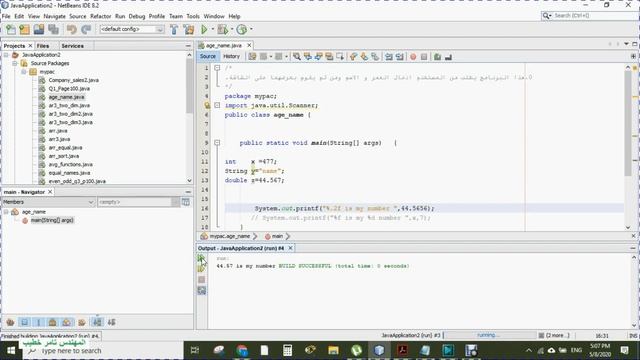Image resolution: width=640 pixels, height=360 pixels.
Task: Open the Profile Project dropdown arrow
Action: click(251, 29)
